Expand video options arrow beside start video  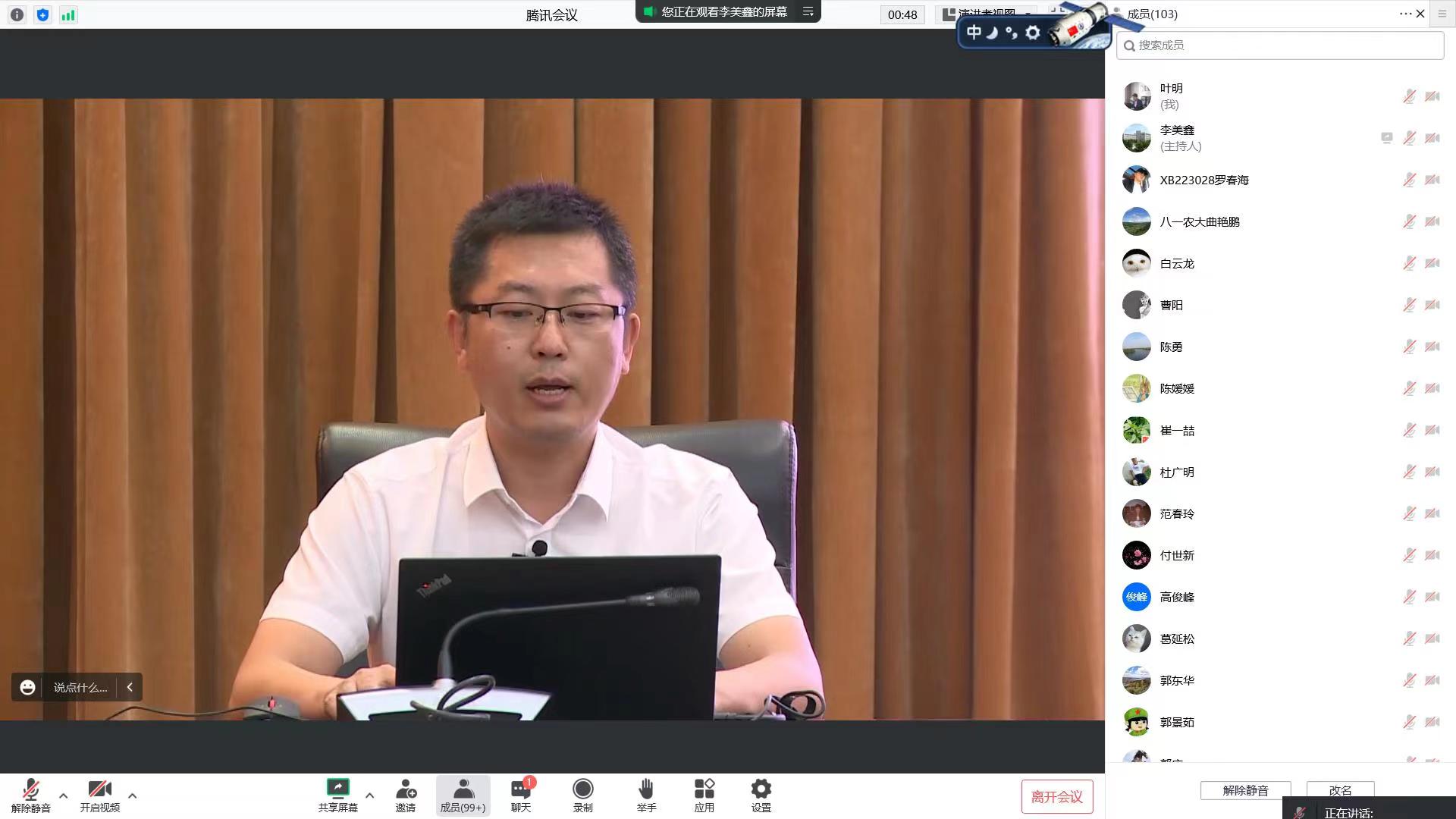[x=133, y=795]
